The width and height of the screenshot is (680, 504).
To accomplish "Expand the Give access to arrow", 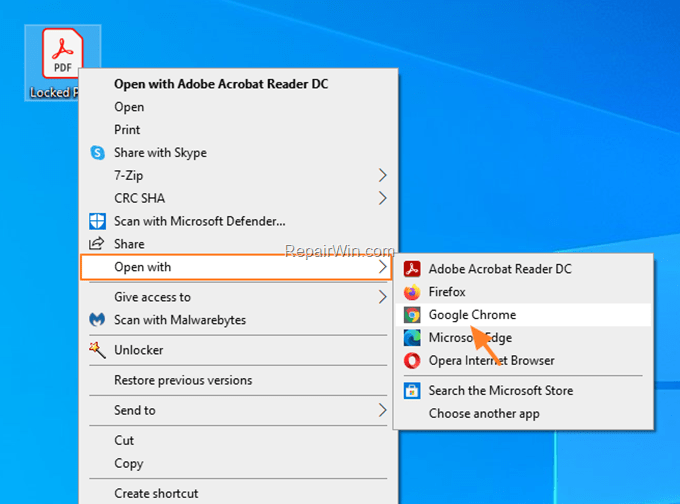I will pyautogui.click(x=382, y=297).
